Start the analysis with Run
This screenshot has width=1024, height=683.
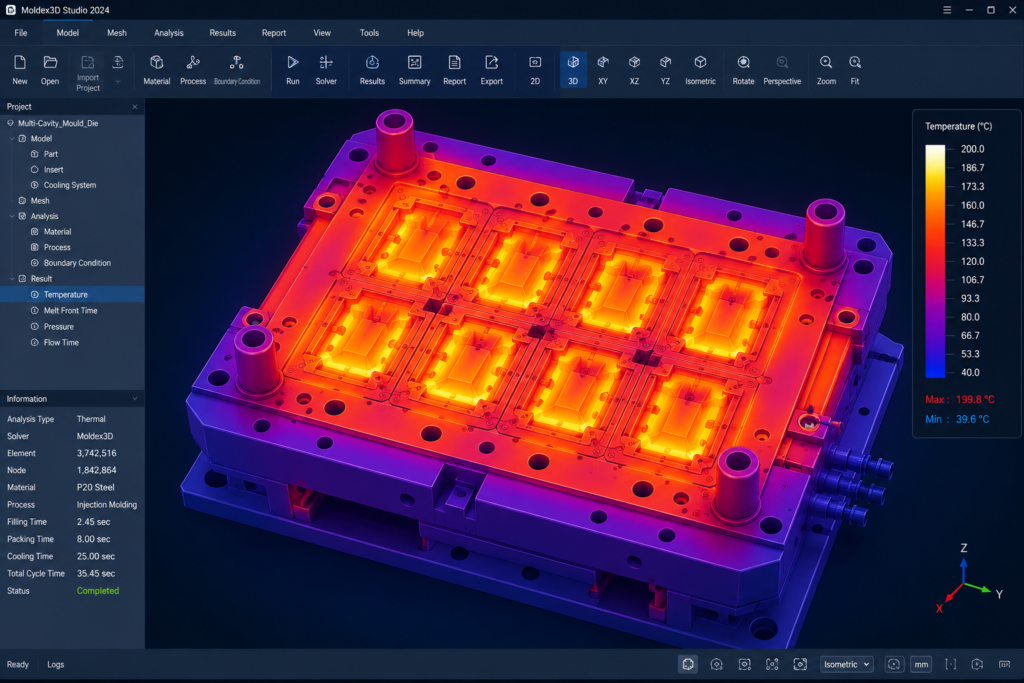pyautogui.click(x=293, y=70)
